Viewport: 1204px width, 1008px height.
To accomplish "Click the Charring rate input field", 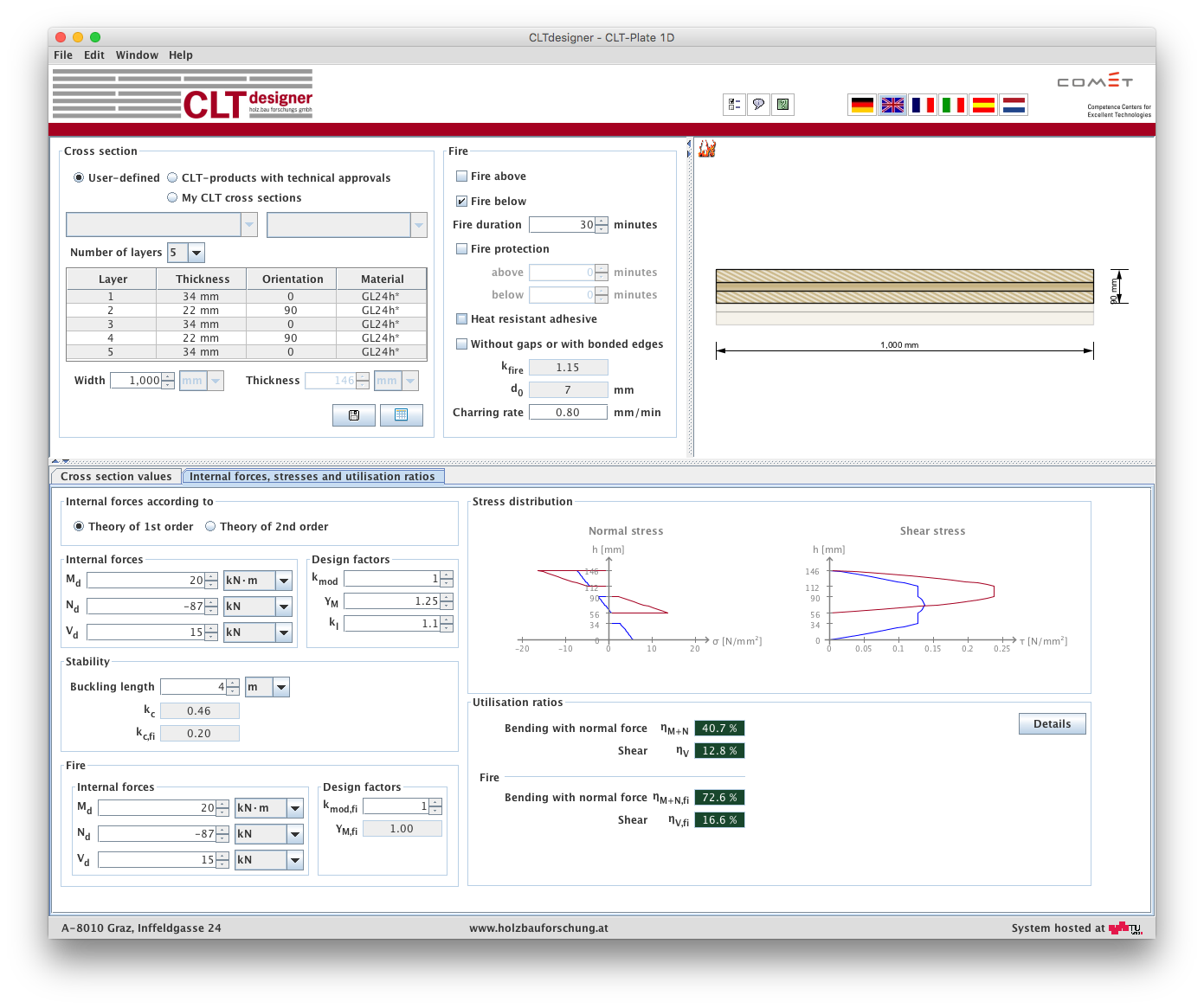I will click(x=568, y=413).
